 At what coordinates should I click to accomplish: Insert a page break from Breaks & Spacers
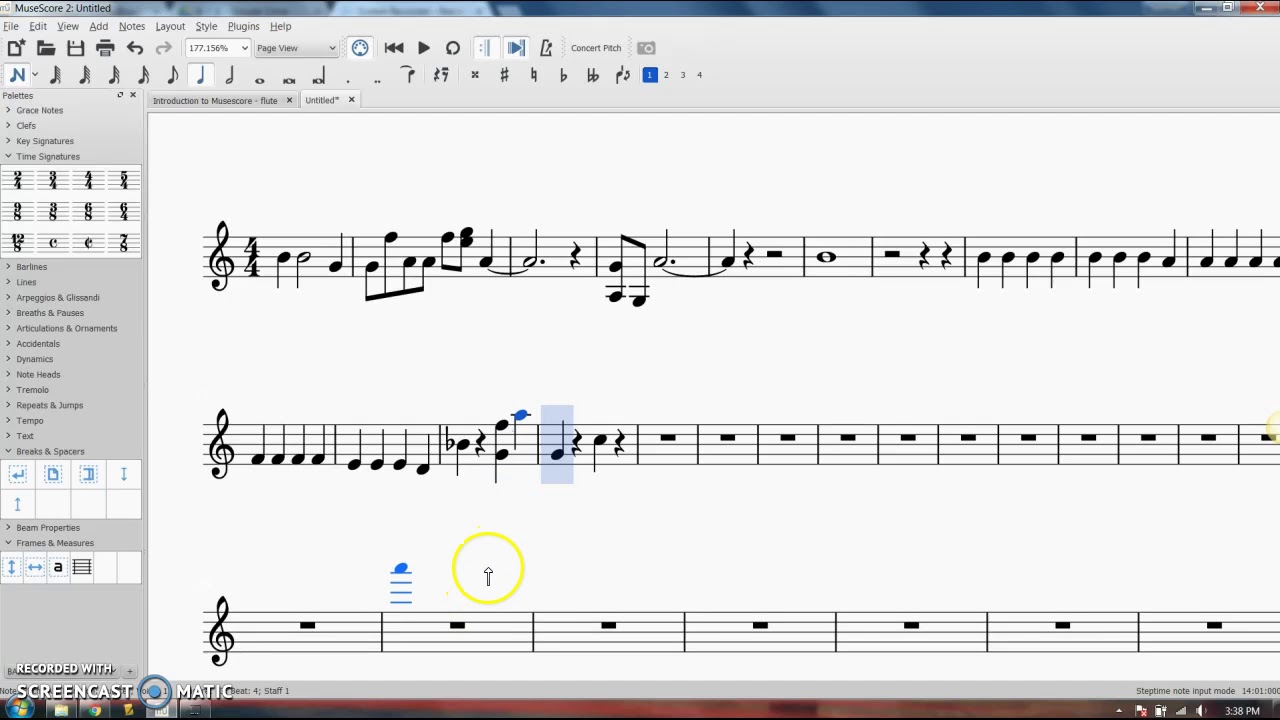coord(53,475)
